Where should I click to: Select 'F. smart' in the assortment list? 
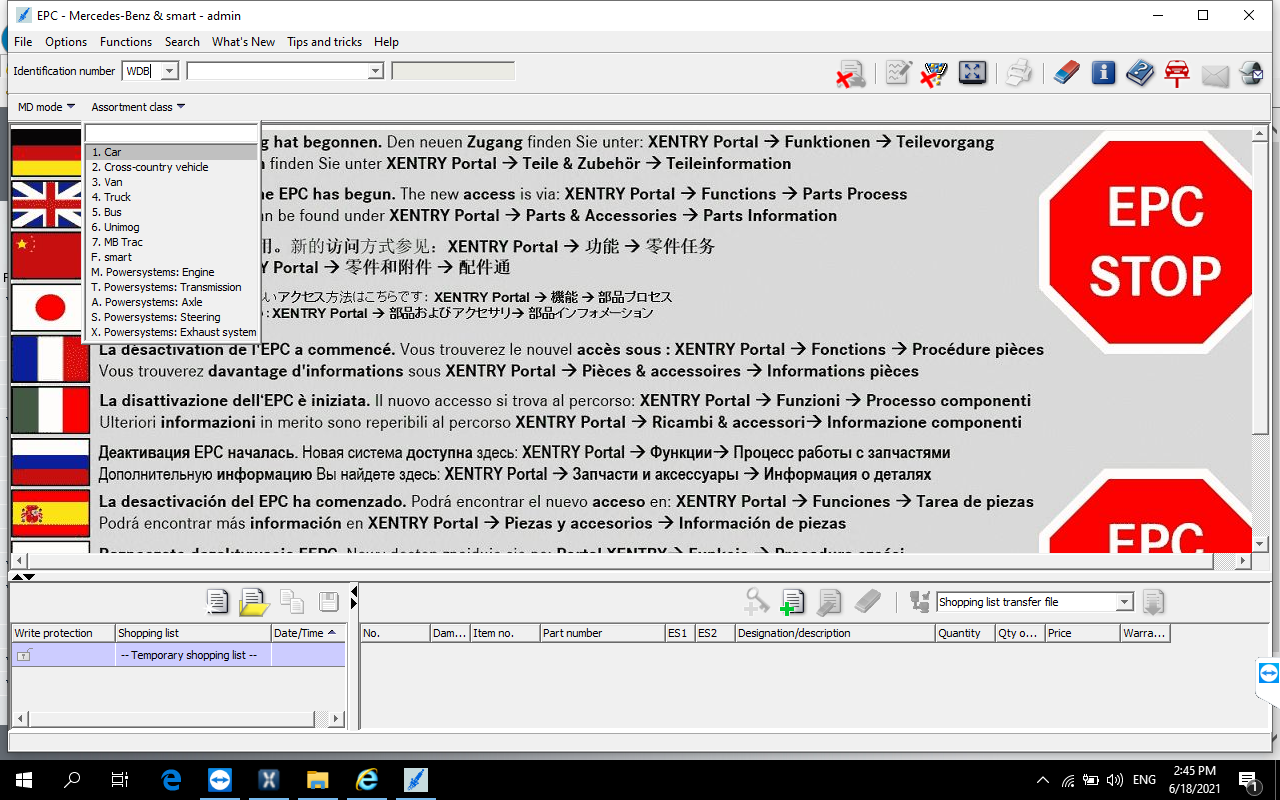pos(171,257)
